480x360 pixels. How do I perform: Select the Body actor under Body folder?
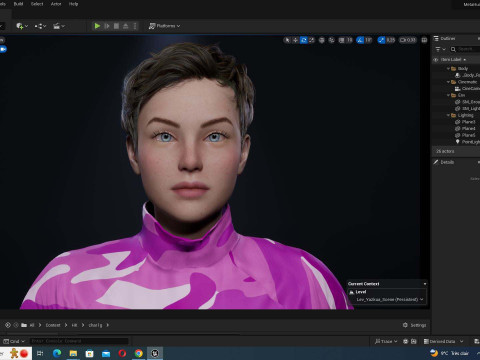point(456,75)
